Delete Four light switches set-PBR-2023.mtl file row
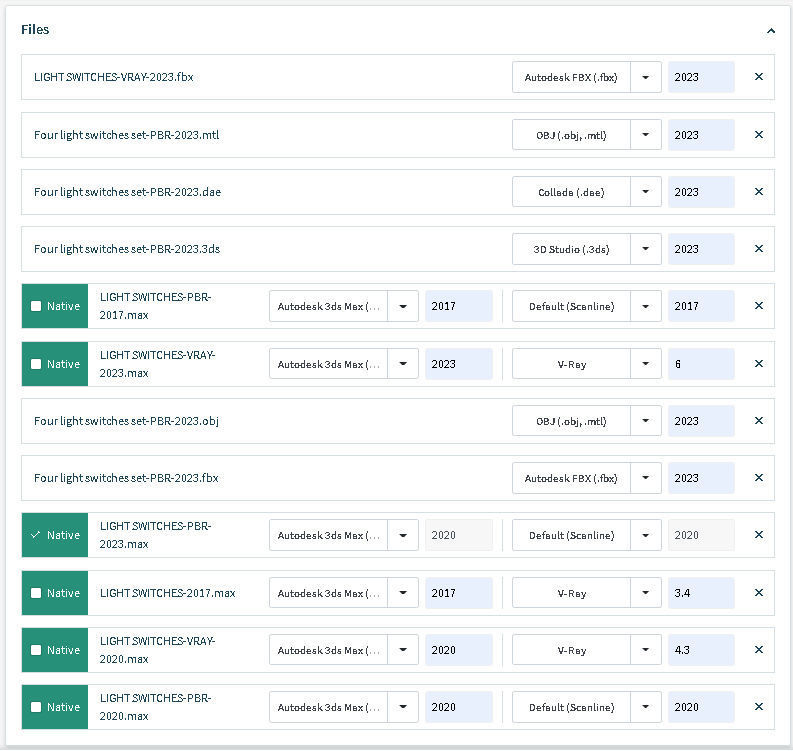The image size is (793, 751). (758, 135)
